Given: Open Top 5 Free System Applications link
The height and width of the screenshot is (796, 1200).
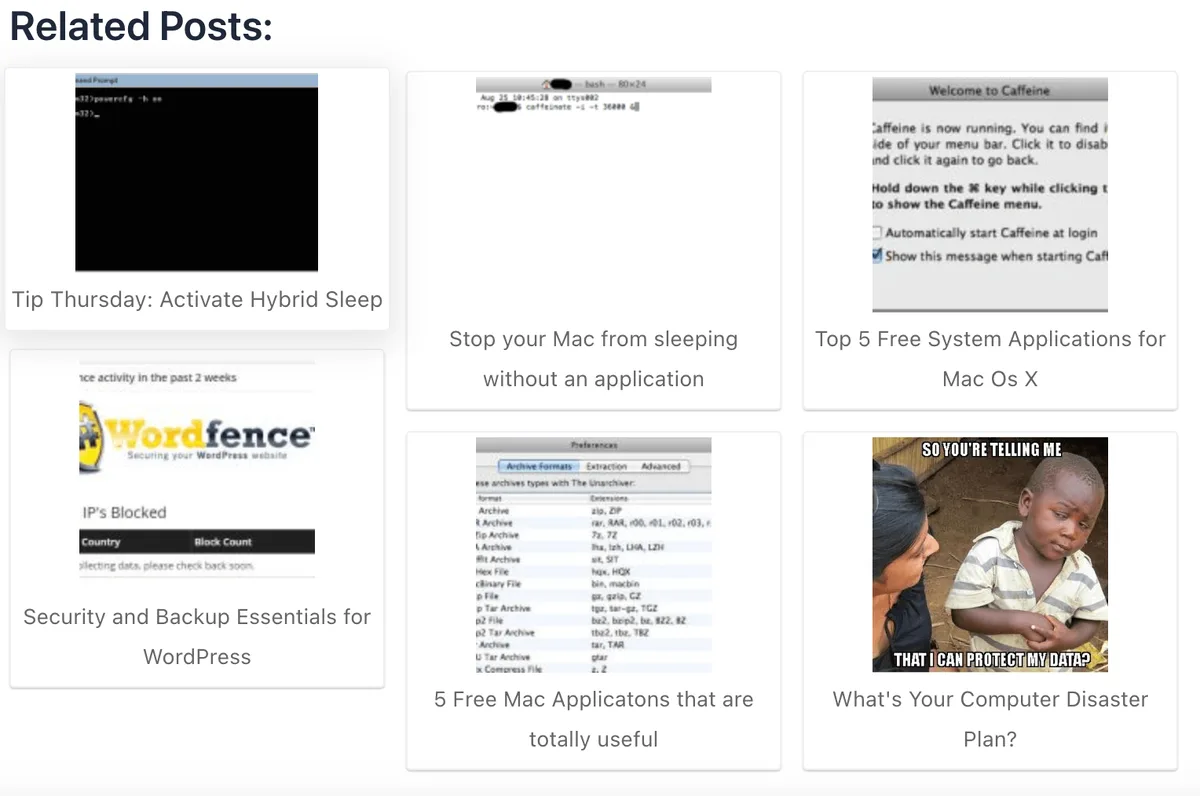Looking at the screenshot, I should [990, 359].
